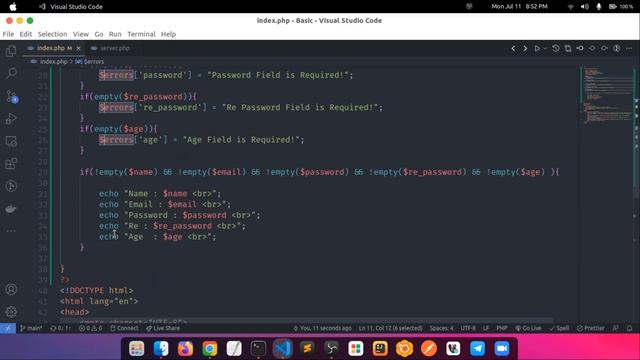Click the open changes icon in editor toolbar
Image resolution: width=640 pixels, height=360 pixels.
pyautogui.click(x=568, y=49)
